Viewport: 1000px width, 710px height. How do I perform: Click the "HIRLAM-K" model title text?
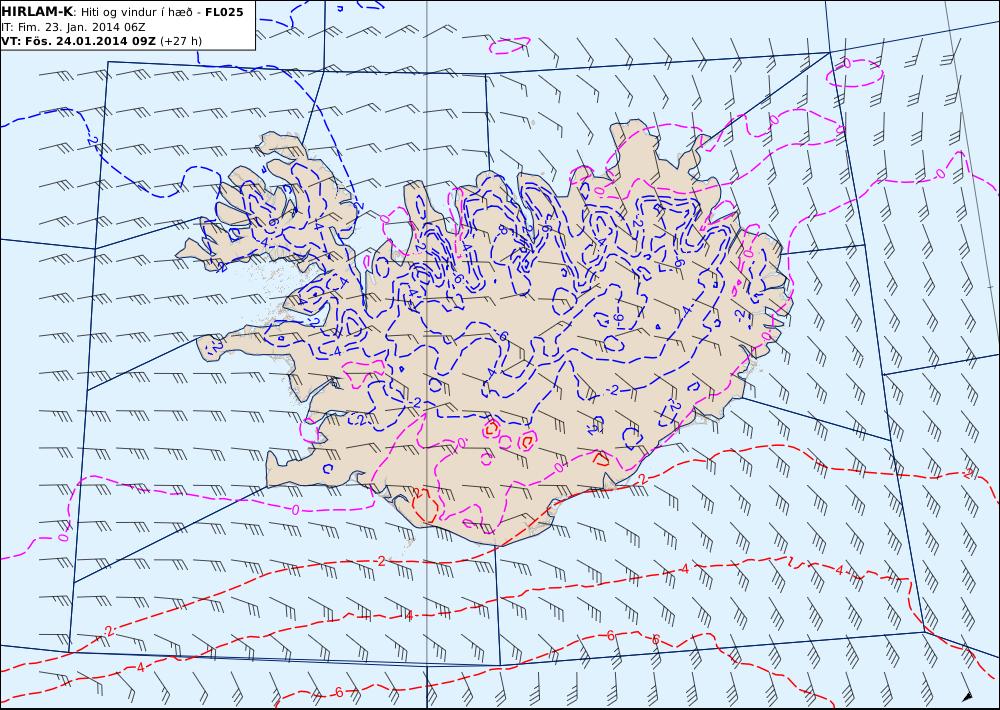[x=37, y=12]
